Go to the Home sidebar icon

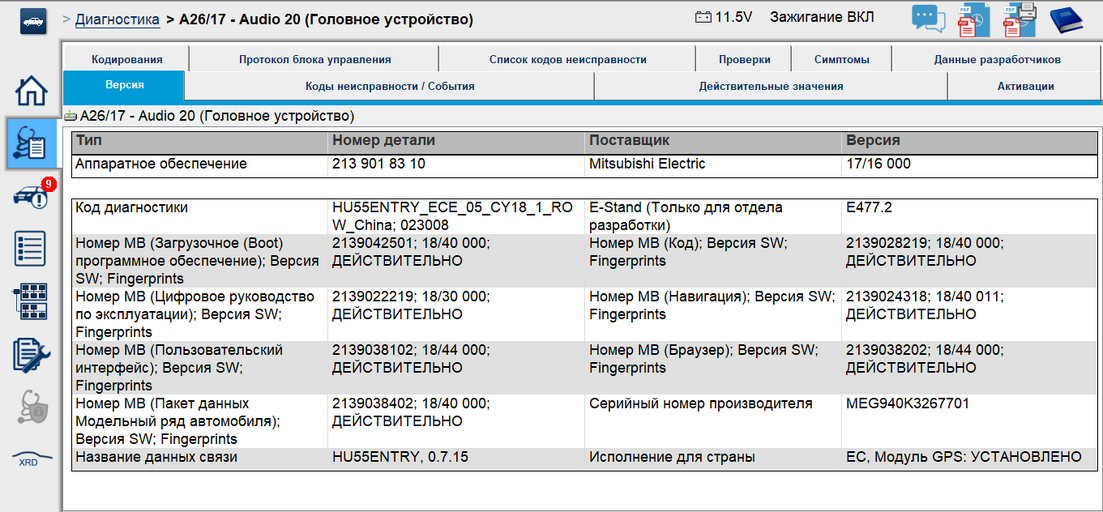tap(32, 91)
